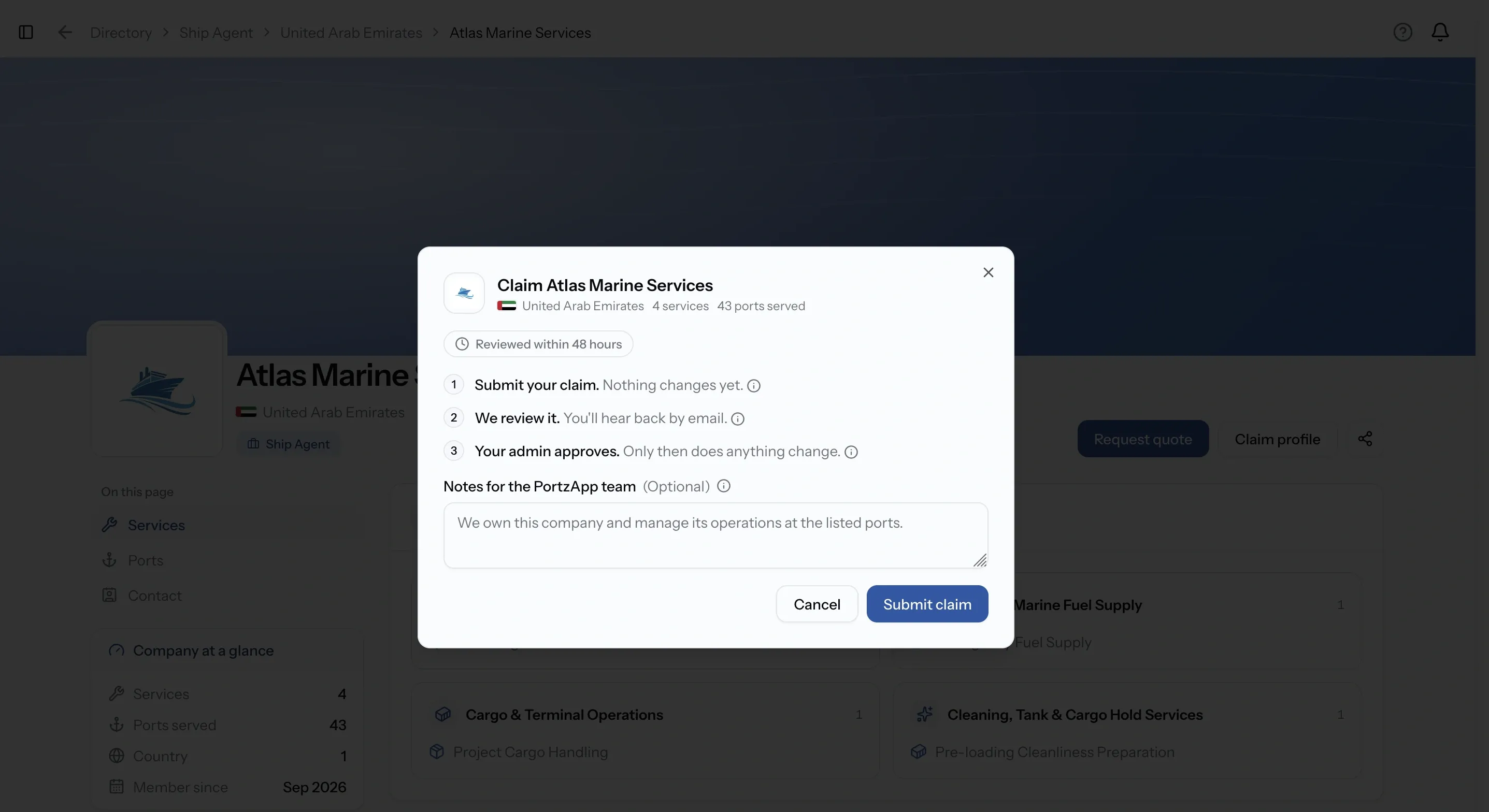Click the Reviewed within 48 hours badge
This screenshot has height=812, width=1489.
[x=538, y=344]
